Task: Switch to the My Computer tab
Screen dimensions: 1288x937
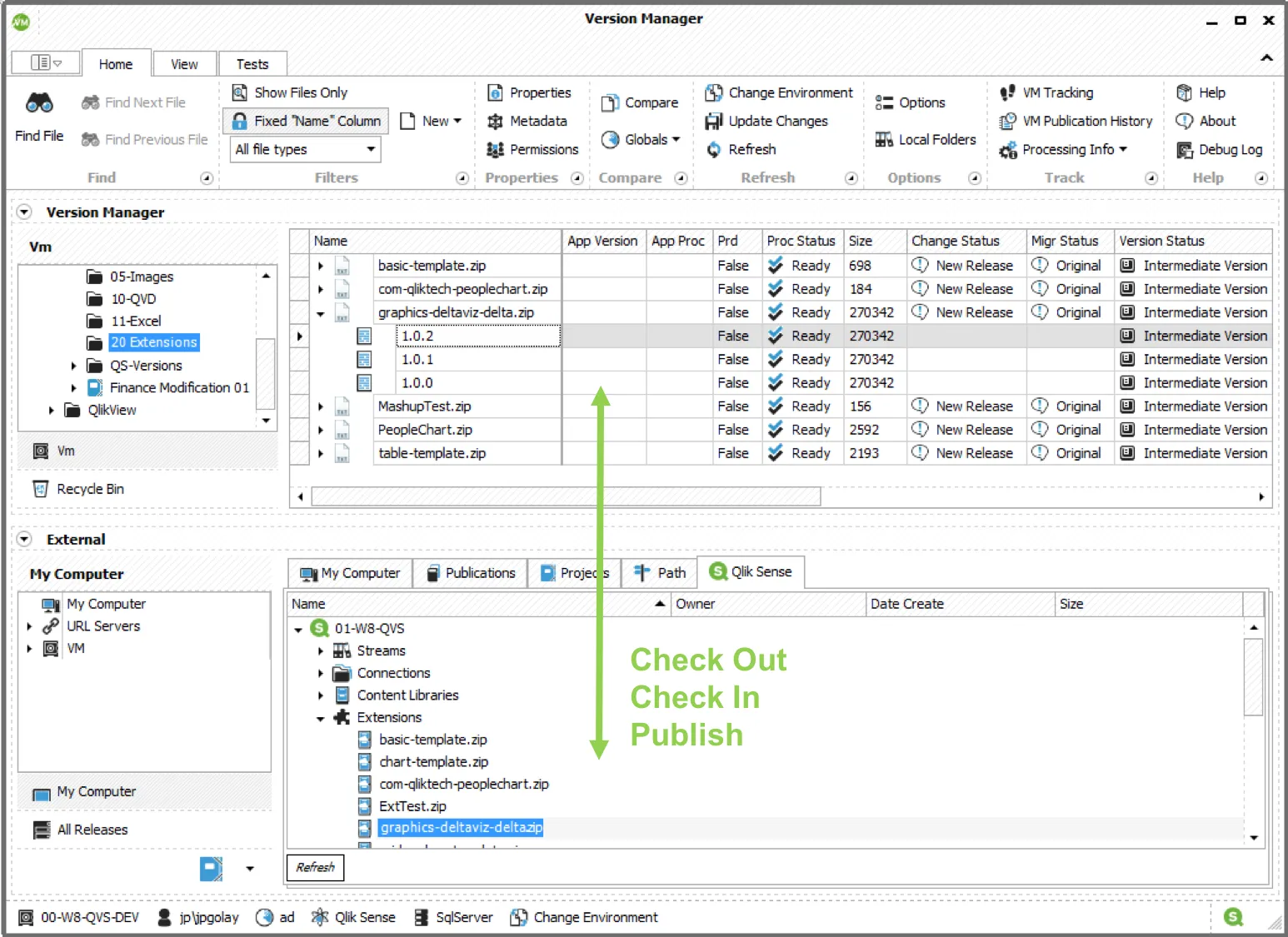Action: coord(351,573)
